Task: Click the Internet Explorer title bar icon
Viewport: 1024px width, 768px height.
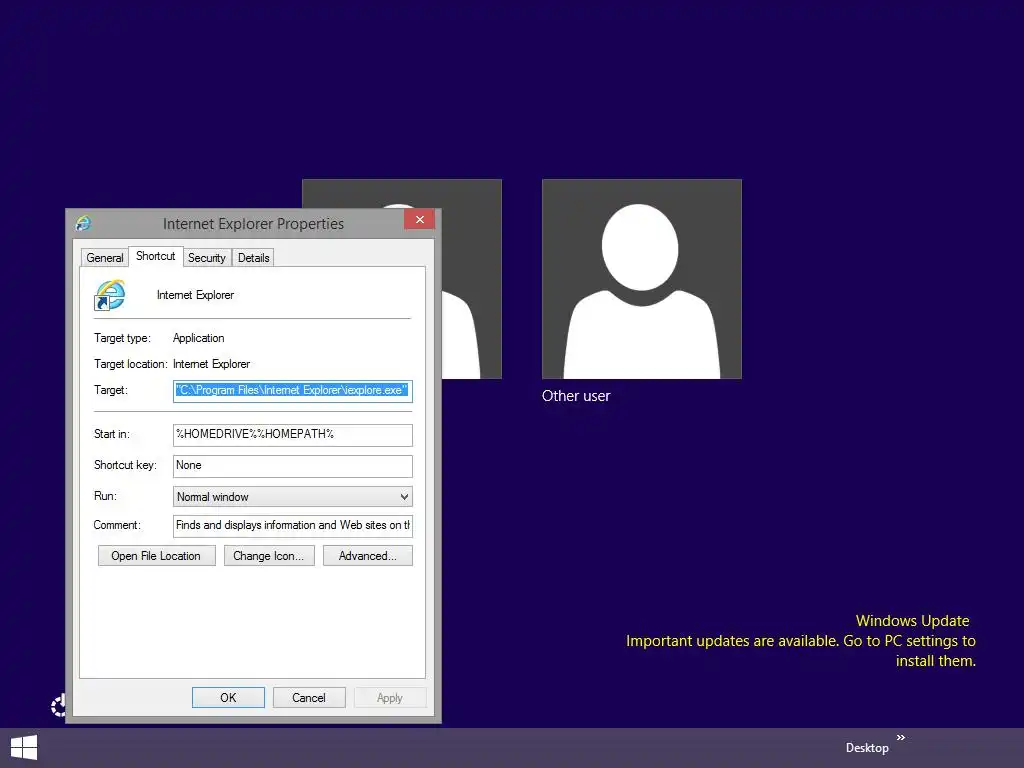Action: tap(83, 223)
